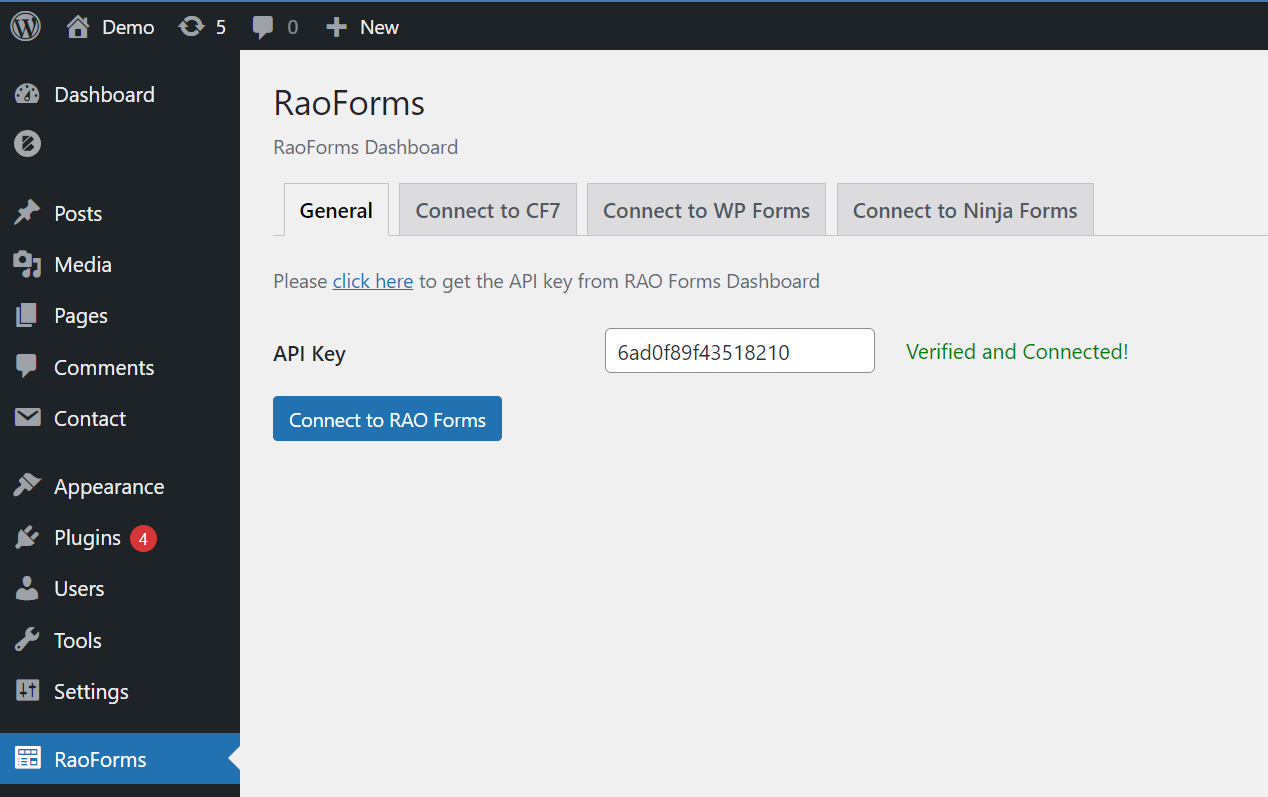Click the Pages icon in sidebar
This screenshot has width=1268, height=797.
[x=27, y=316]
